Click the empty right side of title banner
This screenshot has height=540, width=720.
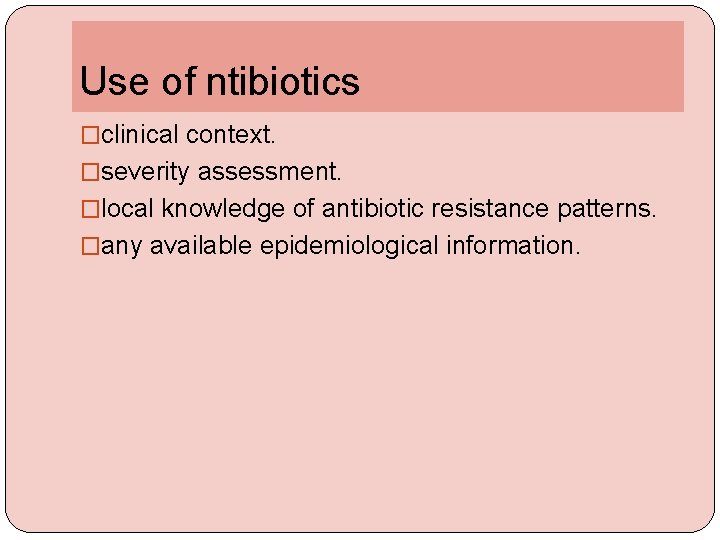click(x=530, y=70)
